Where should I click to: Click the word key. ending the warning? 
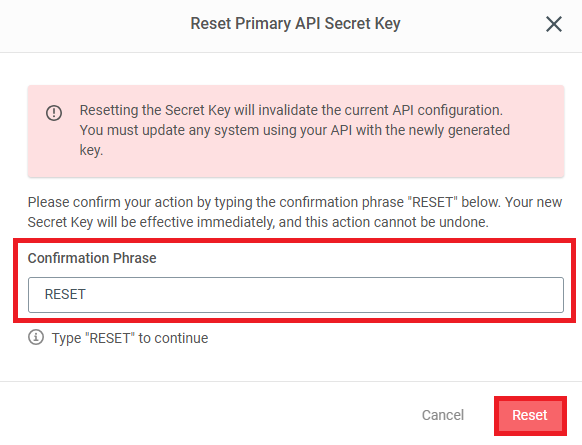(x=91, y=150)
